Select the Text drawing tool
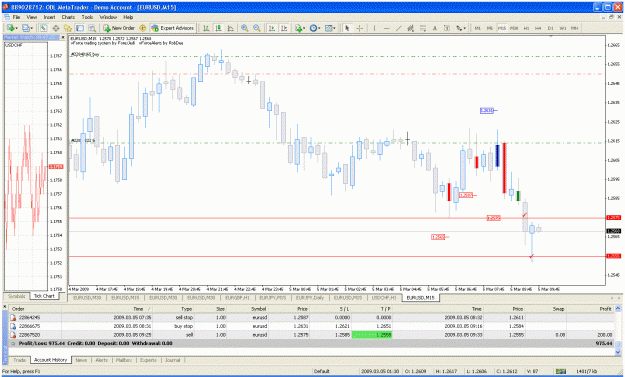Screen dimensions: 625x377 (x=435, y=28)
